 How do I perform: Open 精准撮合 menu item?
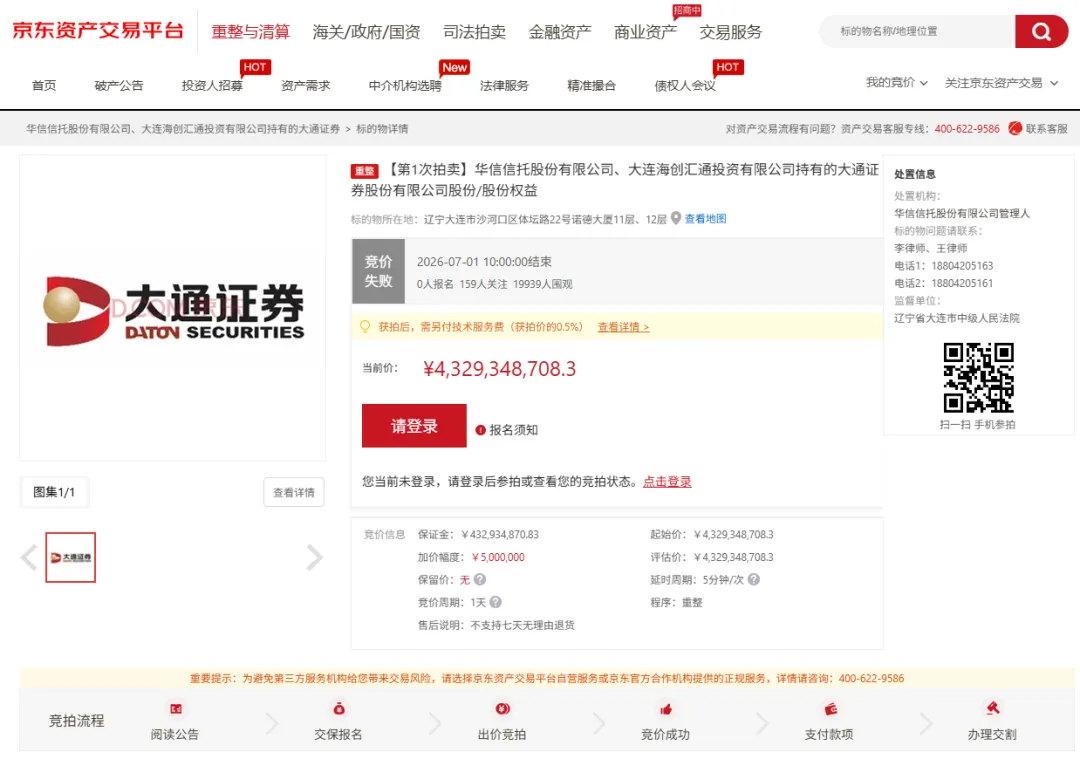(x=591, y=85)
